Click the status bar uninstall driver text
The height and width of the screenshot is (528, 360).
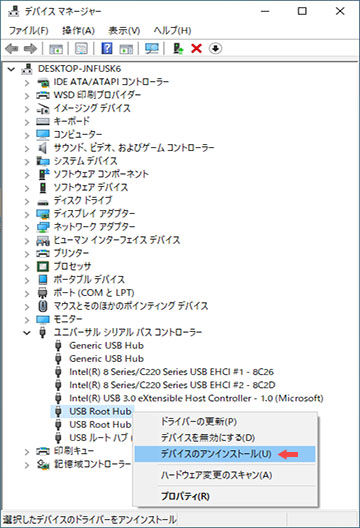(90, 519)
